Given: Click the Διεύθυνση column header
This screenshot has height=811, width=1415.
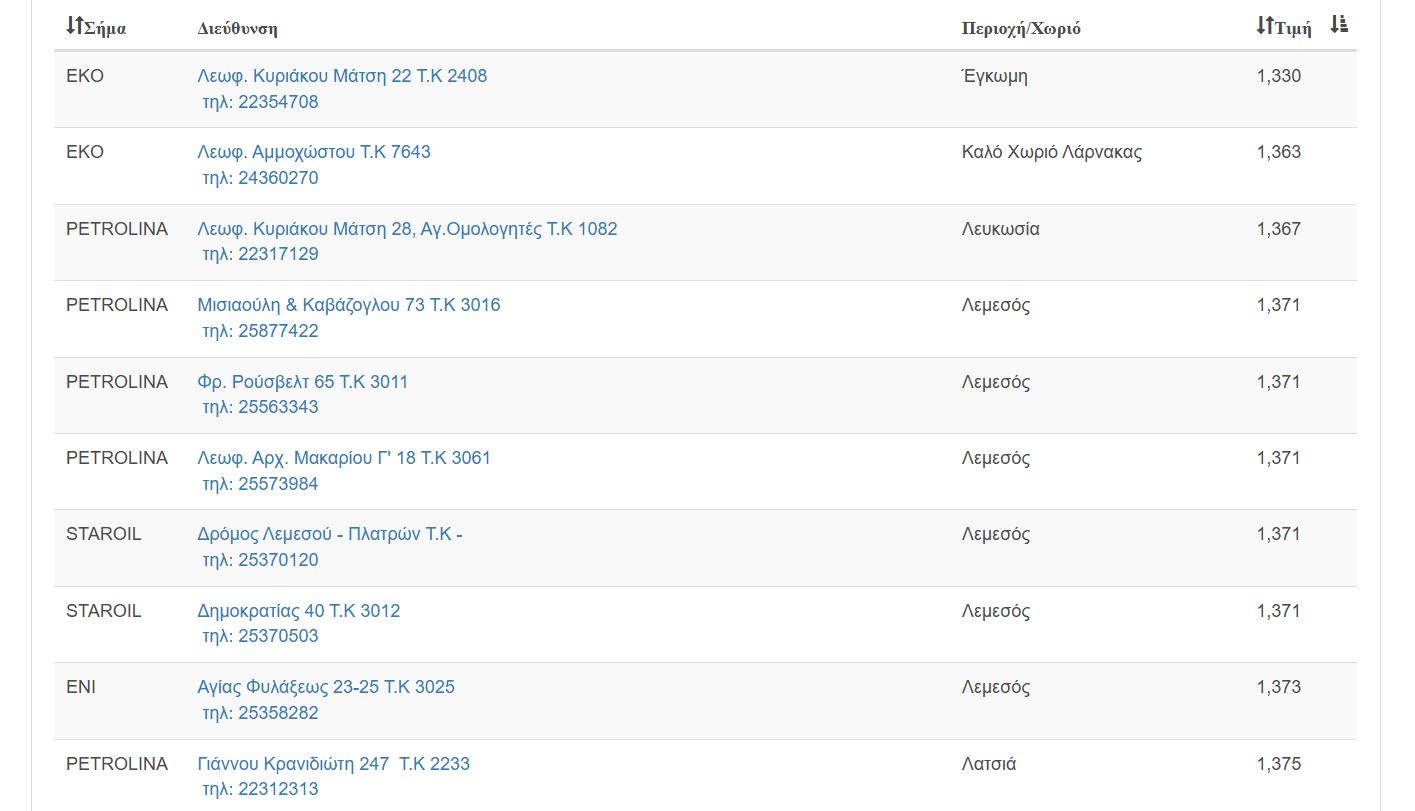Looking at the screenshot, I should (x=237, y=28).
